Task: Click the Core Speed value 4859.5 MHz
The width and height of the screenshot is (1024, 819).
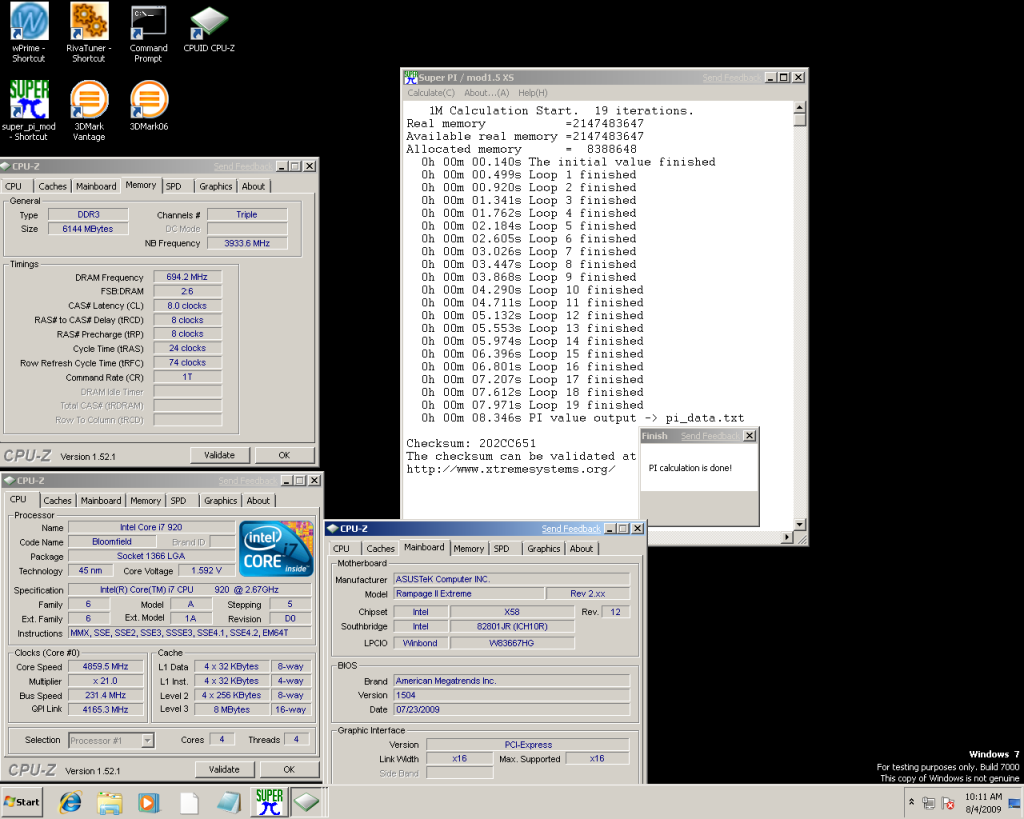Action: tap(105, 667)
